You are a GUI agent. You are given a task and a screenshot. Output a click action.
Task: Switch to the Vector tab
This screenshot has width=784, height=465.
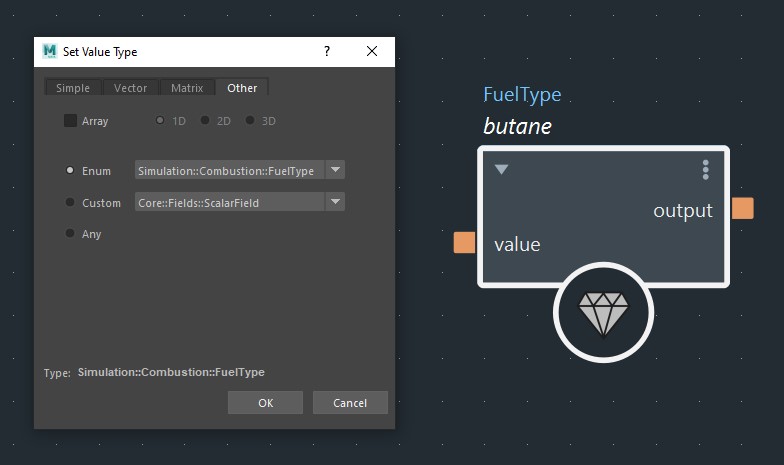(x=130, y=88)
